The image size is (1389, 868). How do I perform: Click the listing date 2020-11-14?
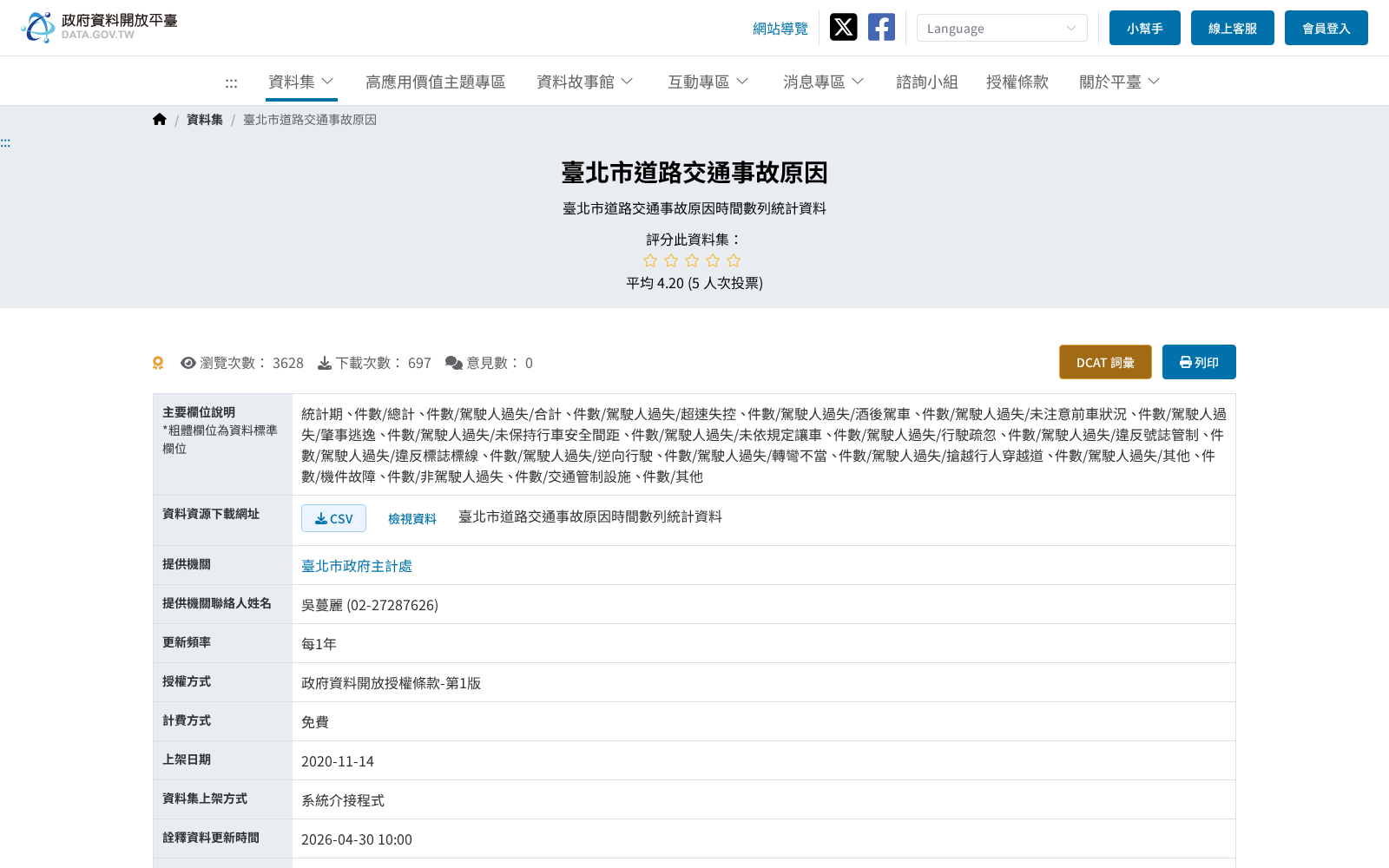point(338,761)
